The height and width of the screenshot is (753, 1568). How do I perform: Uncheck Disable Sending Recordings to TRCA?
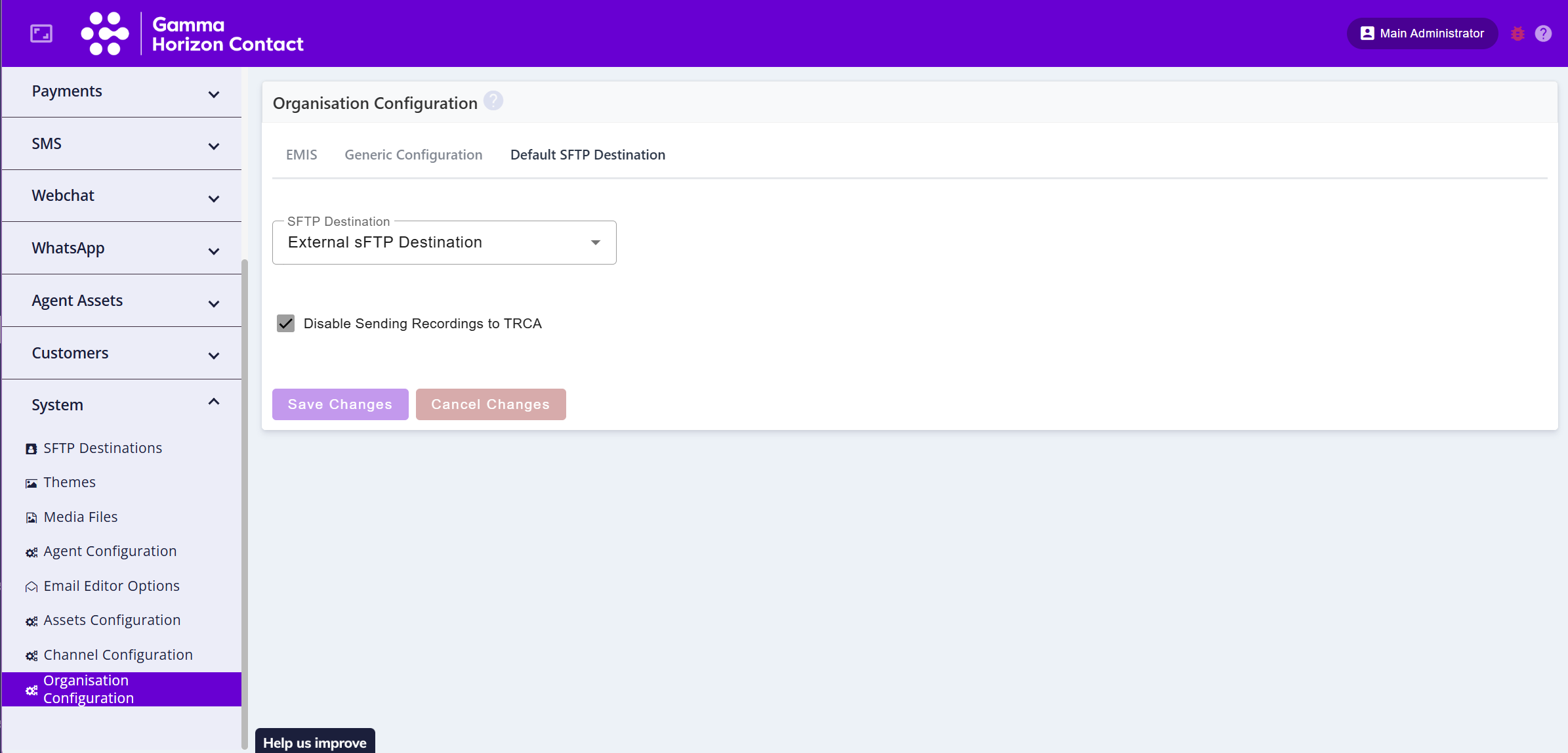click(286, 323)
